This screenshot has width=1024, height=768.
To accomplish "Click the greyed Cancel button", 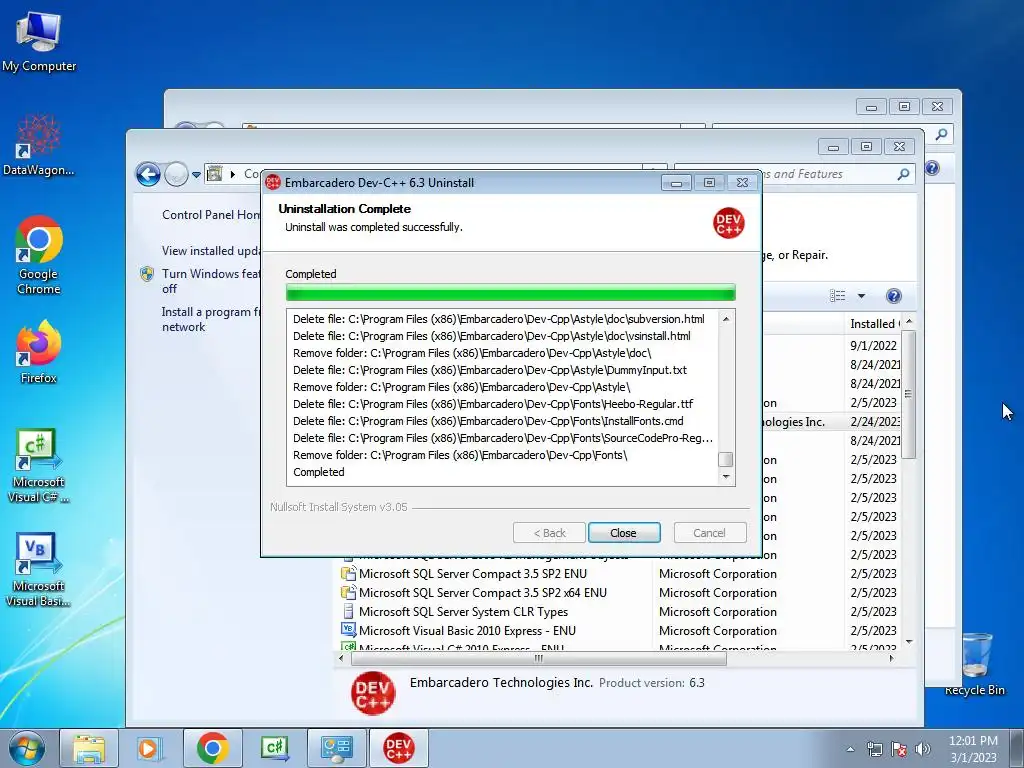I will pyautogui.click(x=709, y=533).
